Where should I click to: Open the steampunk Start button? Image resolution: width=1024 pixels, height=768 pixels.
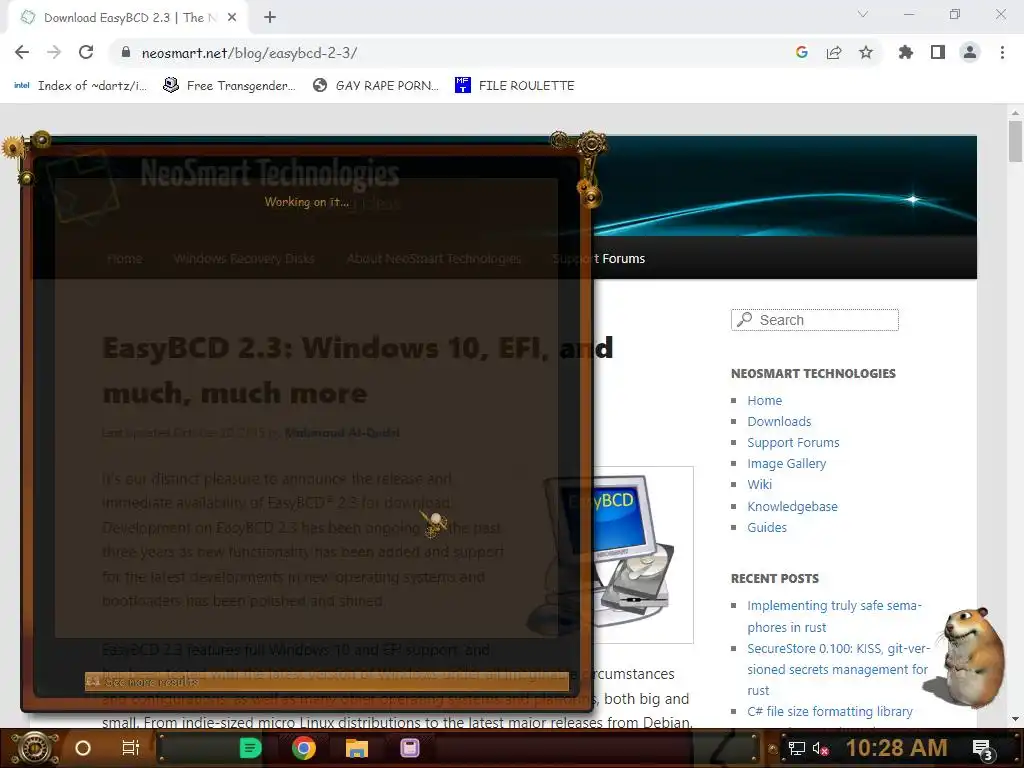click(x=35, y=748)
